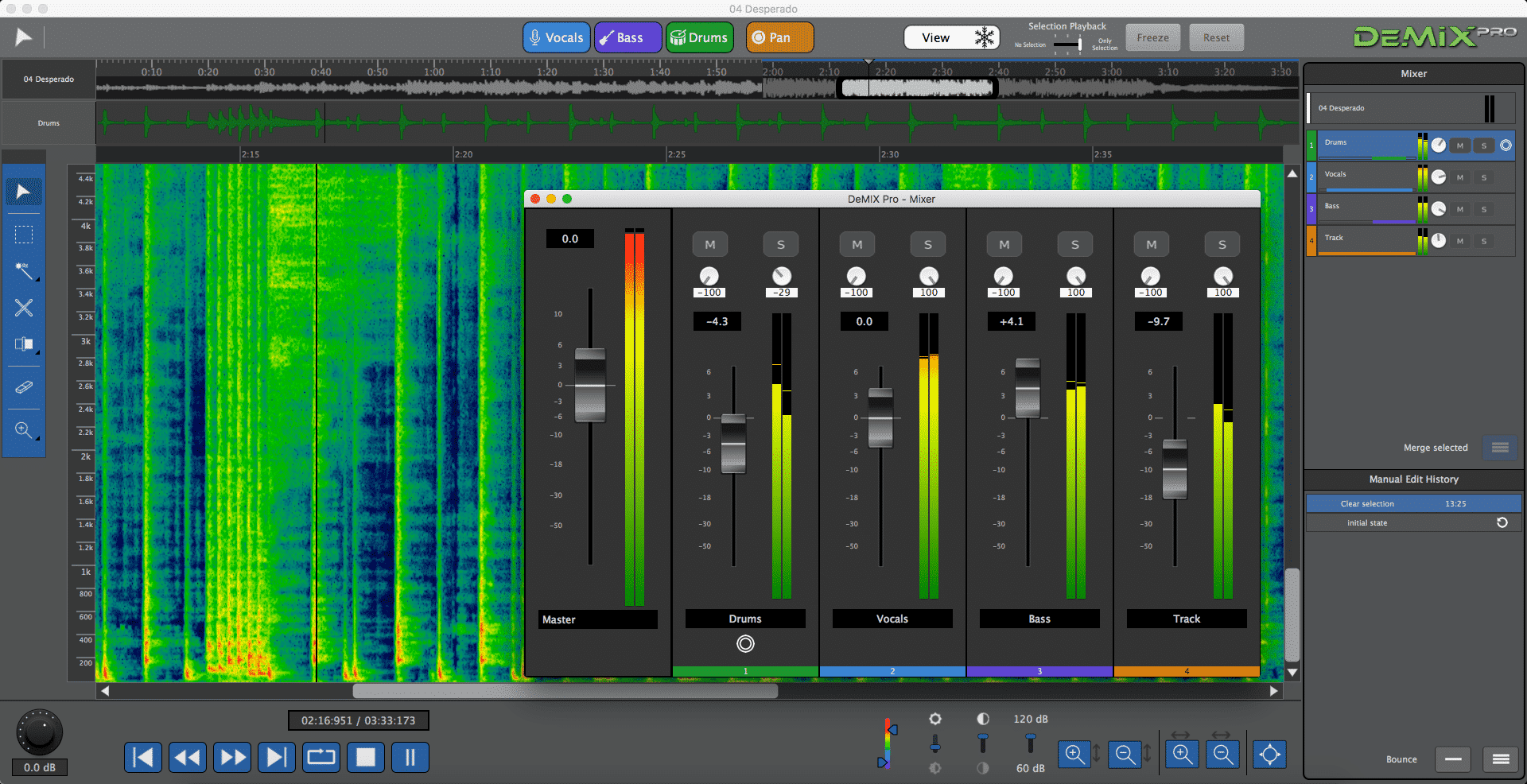The width and height of the screenshot is (1527, 784).
Task: Open the Merge selected options
Action: pos(1498,448)
